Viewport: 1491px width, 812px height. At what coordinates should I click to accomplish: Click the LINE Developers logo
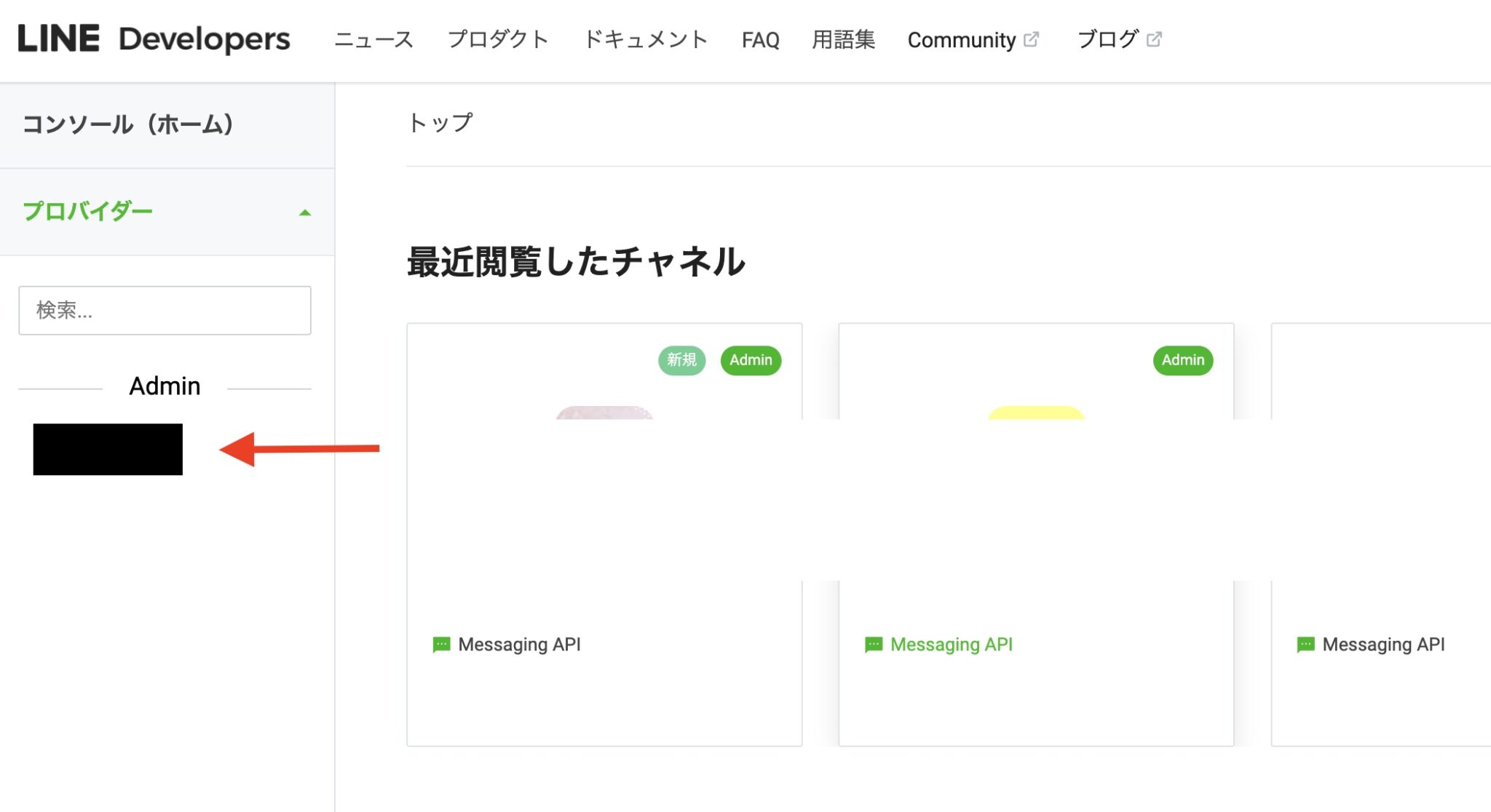point(153,39)
